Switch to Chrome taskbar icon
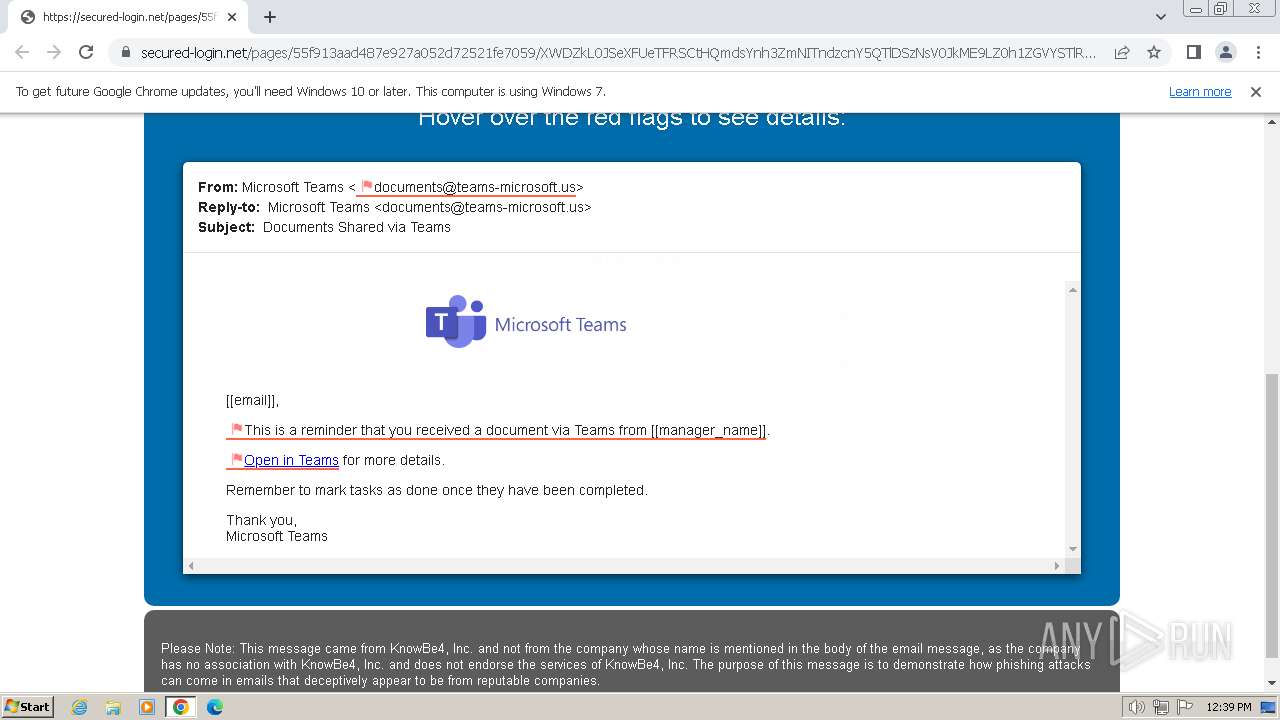1280x720 pixels. [x=181, y=707]
